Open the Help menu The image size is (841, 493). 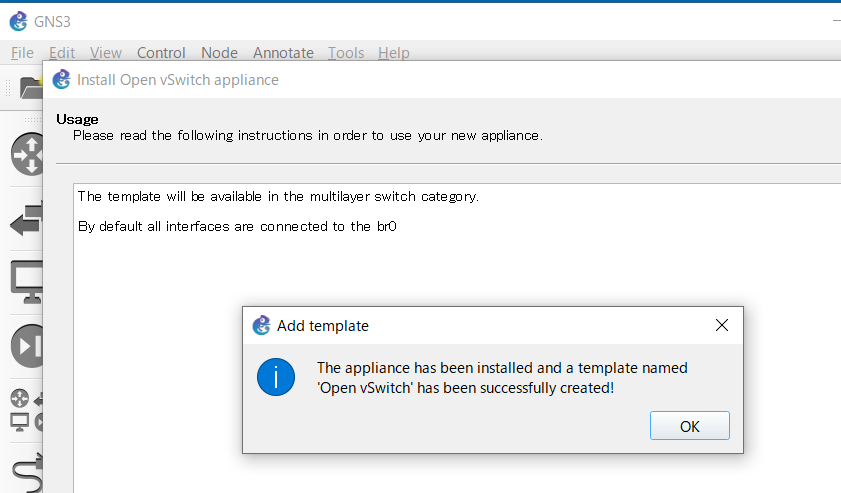[394, 53]
